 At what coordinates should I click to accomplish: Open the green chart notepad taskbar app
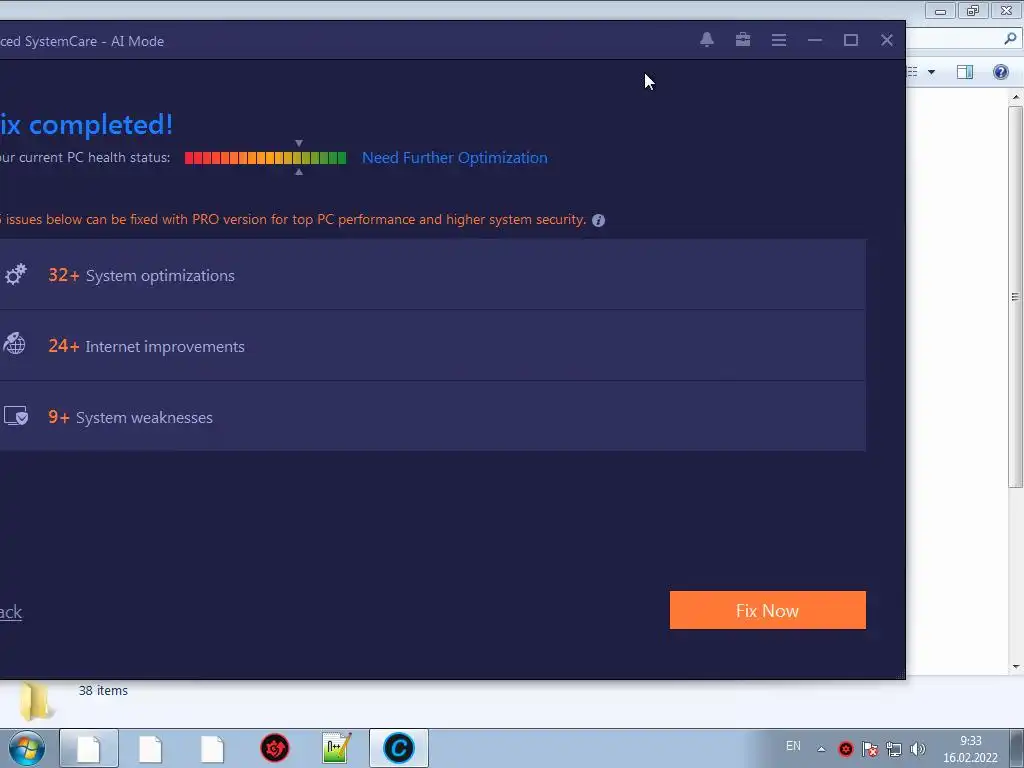click(x=336, y=748)
